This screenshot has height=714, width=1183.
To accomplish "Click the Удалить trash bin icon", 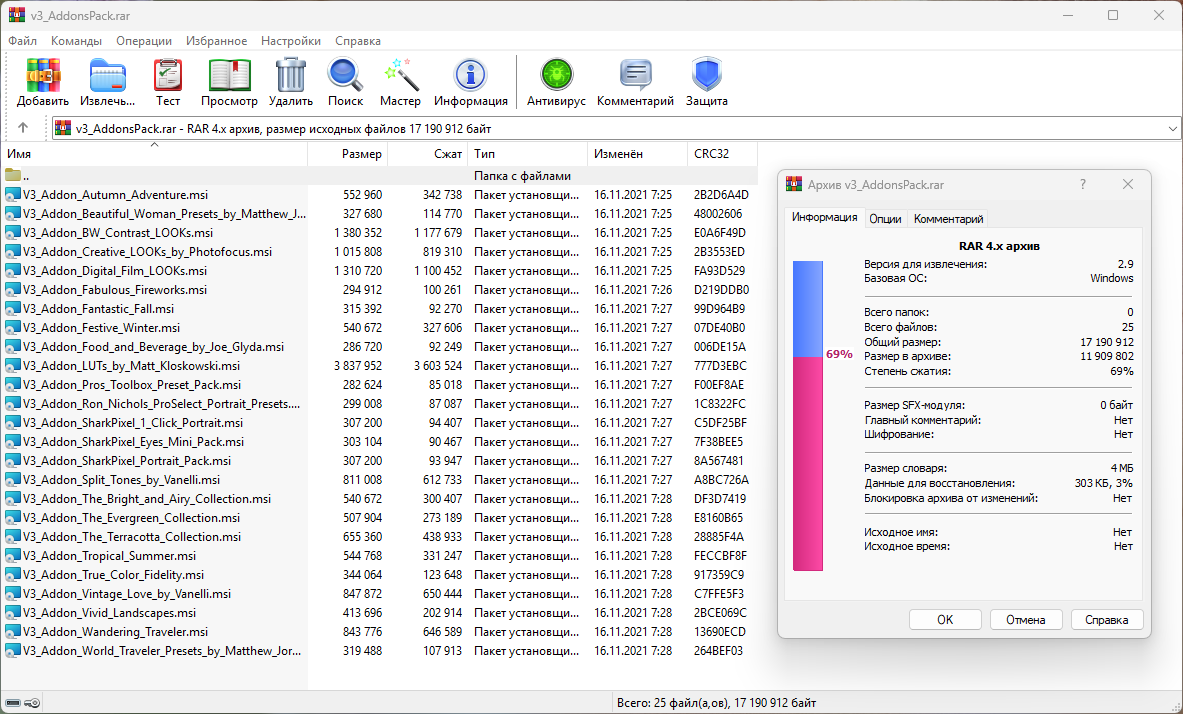I will coord(291,76).
